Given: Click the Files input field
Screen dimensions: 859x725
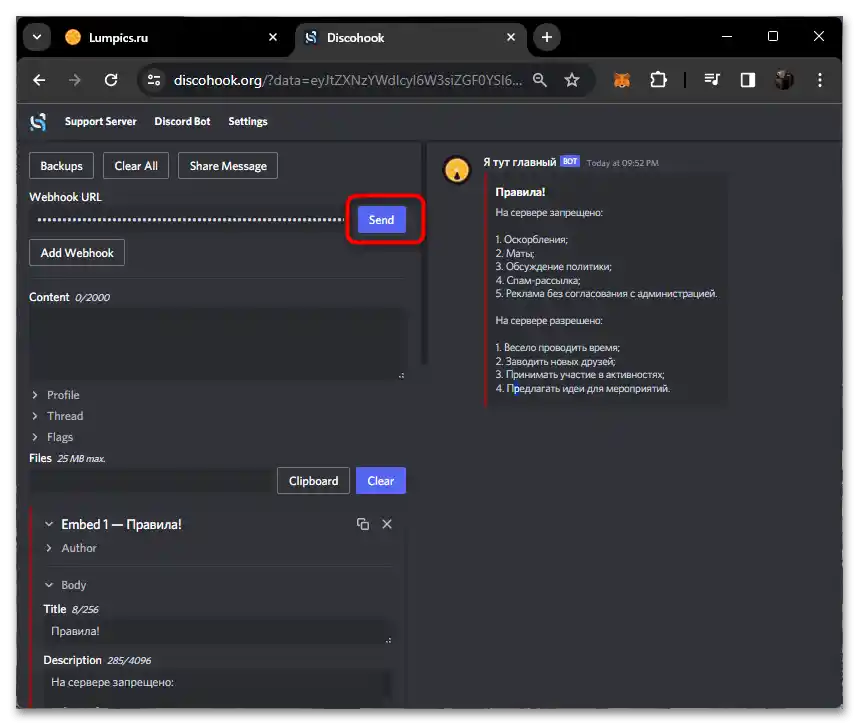Looking at the screenshot, I should [x=151, y=481].
